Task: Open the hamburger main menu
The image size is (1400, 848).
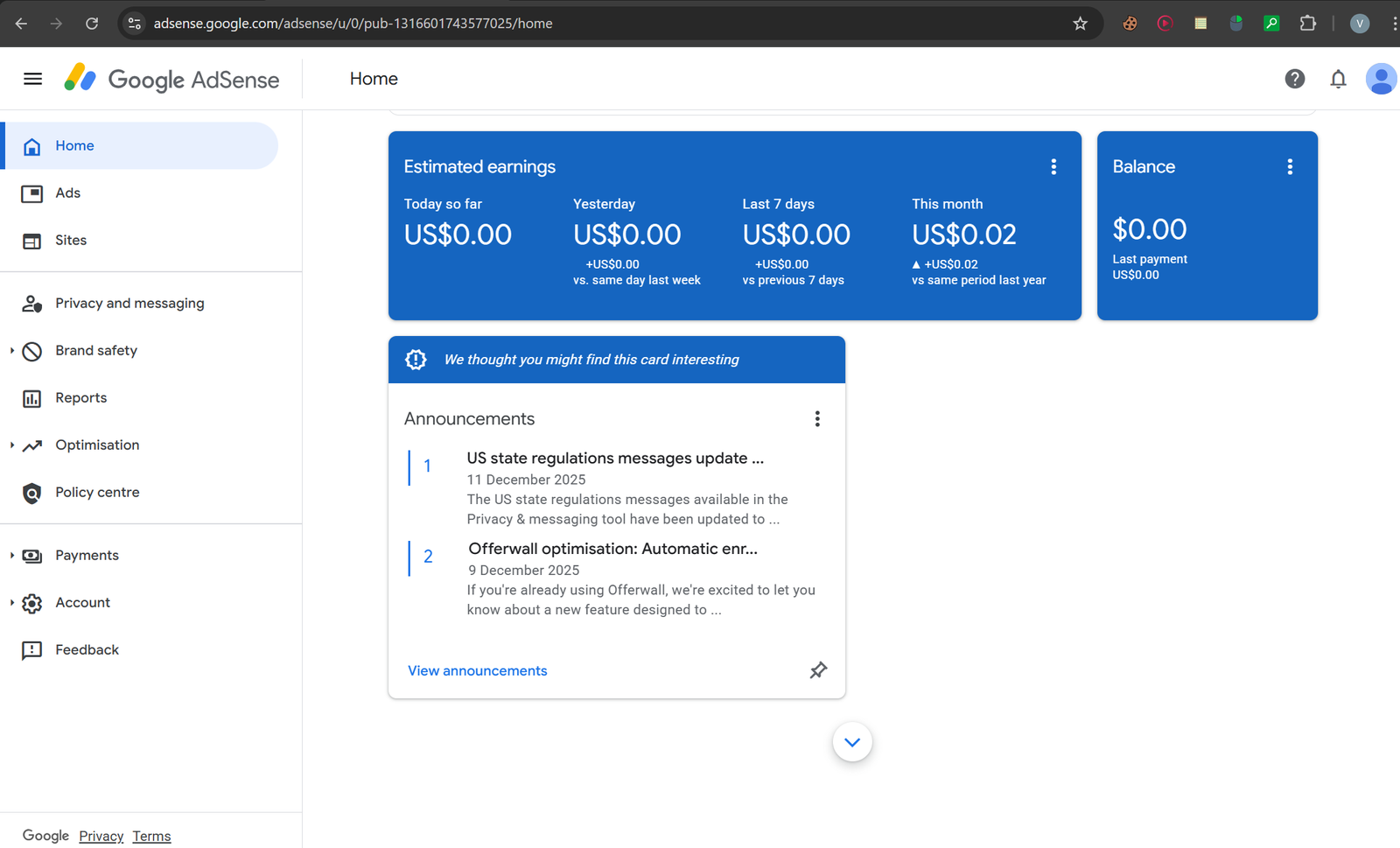Action: pyautogui.click(x=32, y=79)
